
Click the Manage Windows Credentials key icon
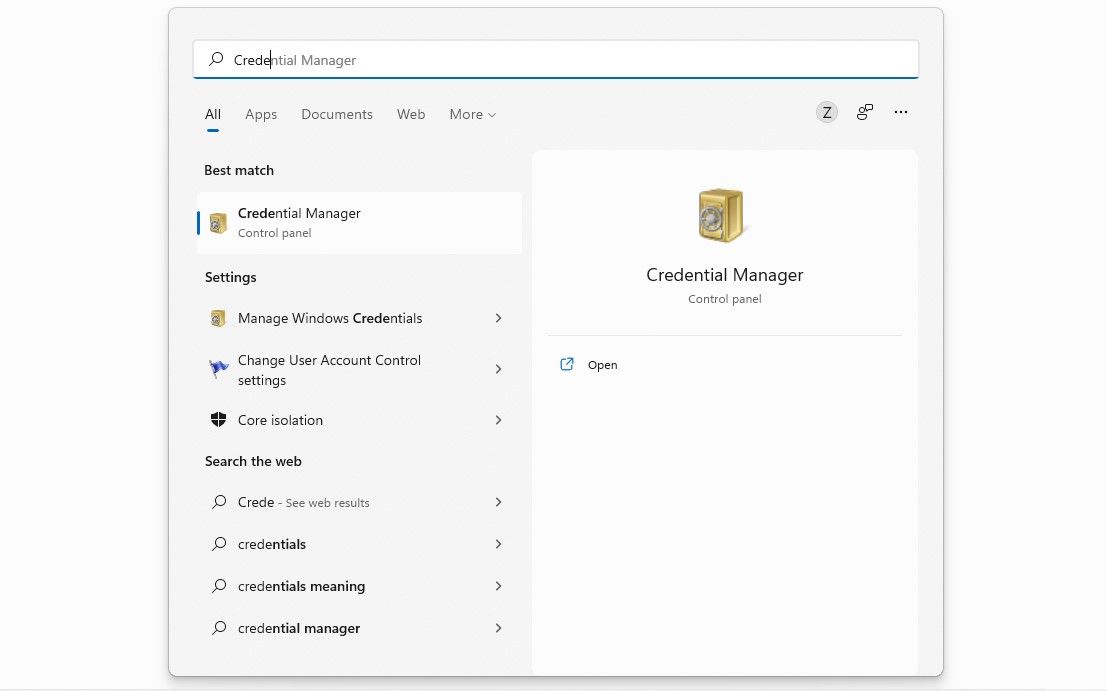pos(218,317)
